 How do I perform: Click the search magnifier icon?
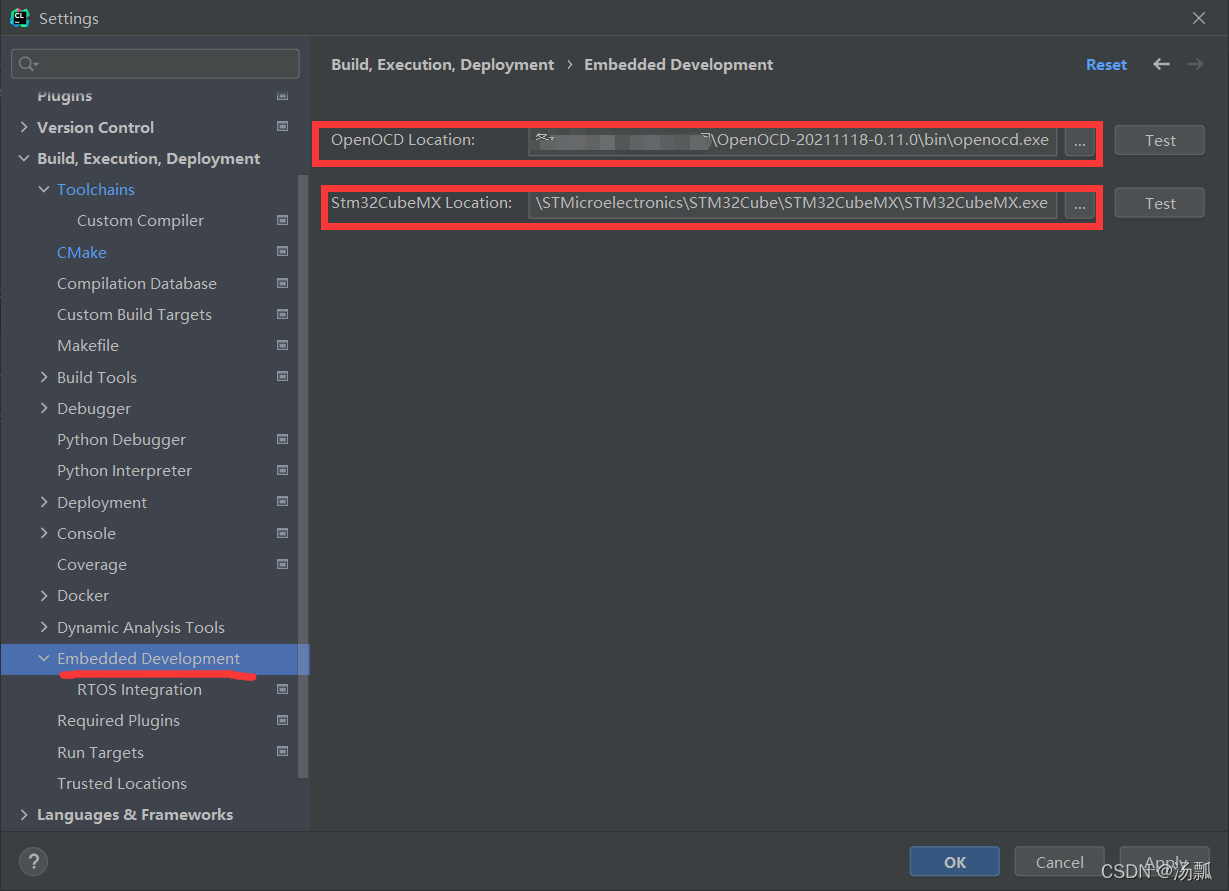click(27, 64)
